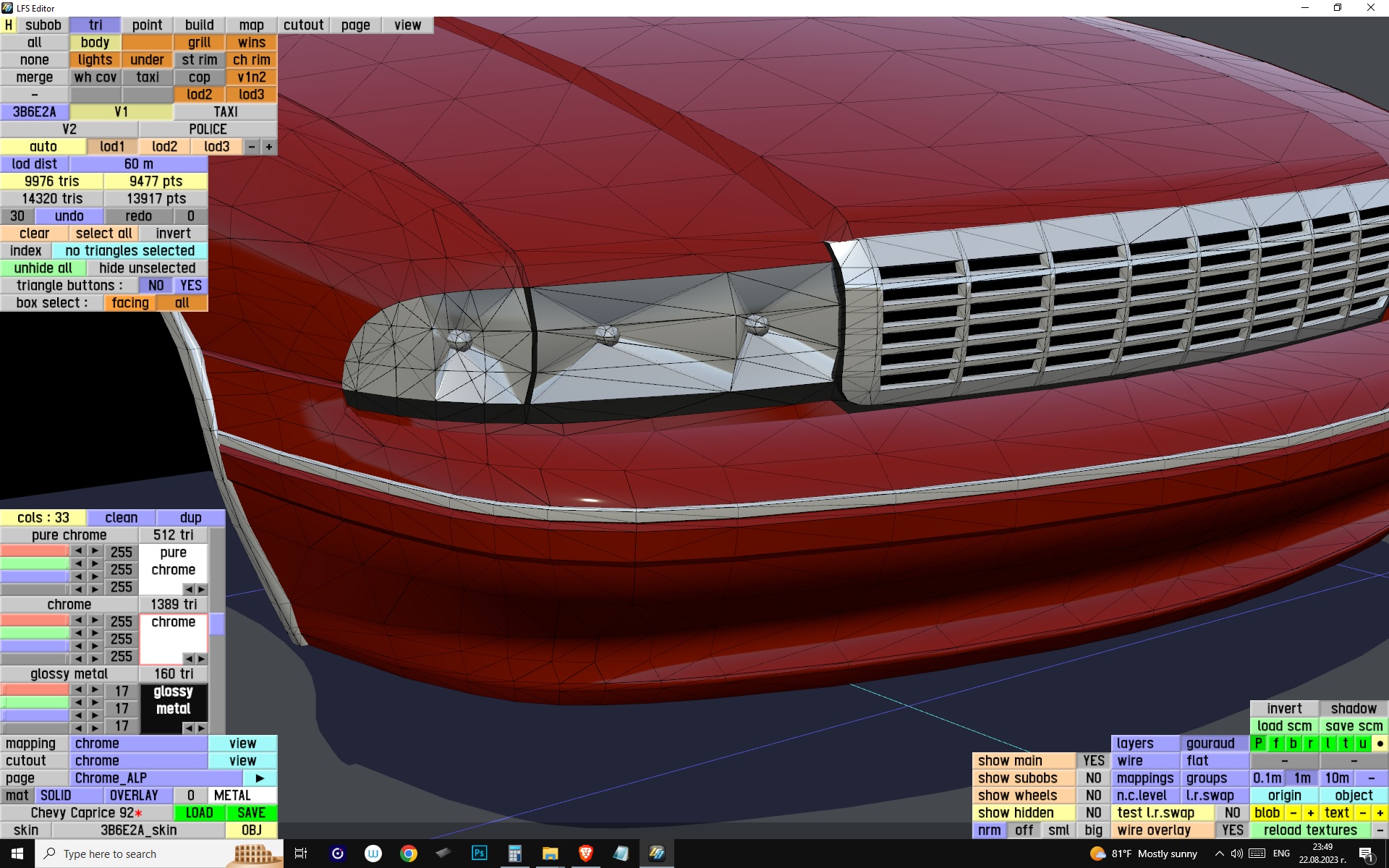Click the P view shortcut button
Viewport: 1389px width, 868px height.
[x=1258, y=743]
